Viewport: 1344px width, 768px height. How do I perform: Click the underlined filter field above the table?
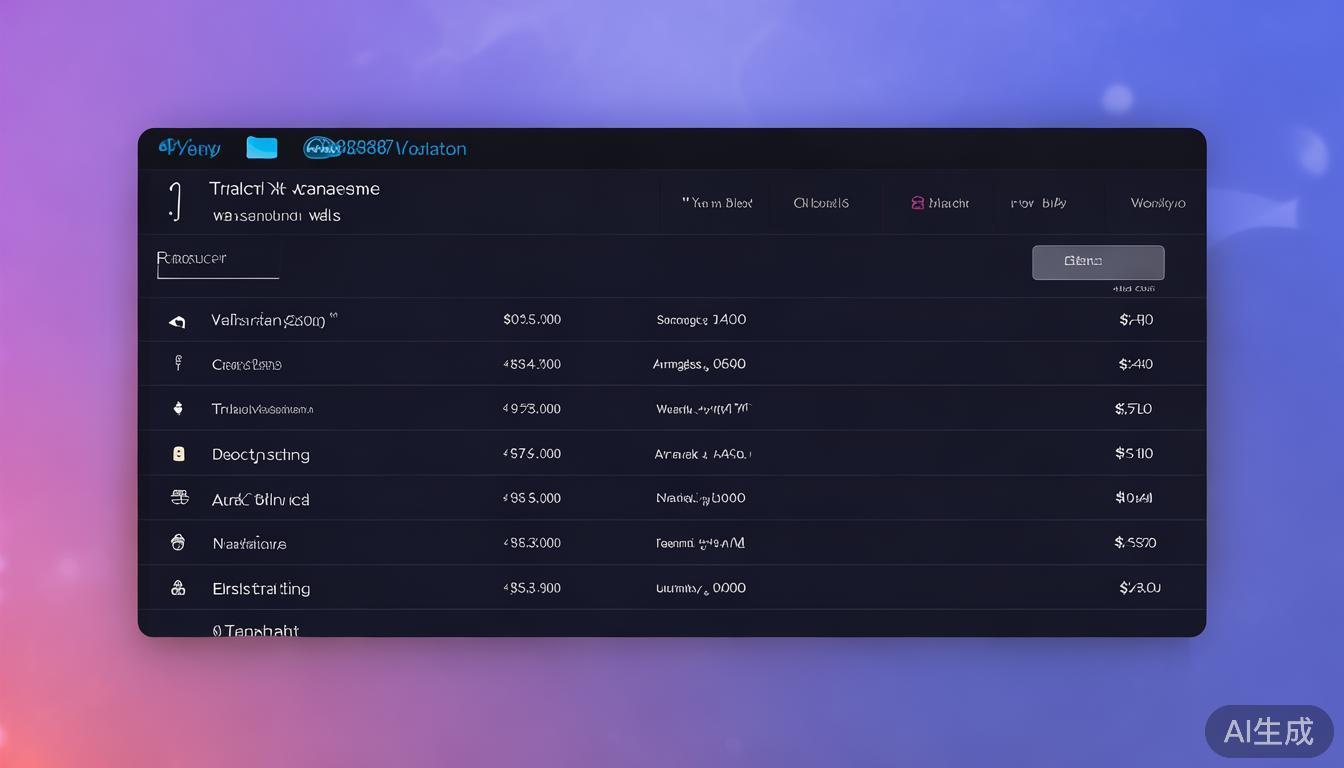coord(217,262)
